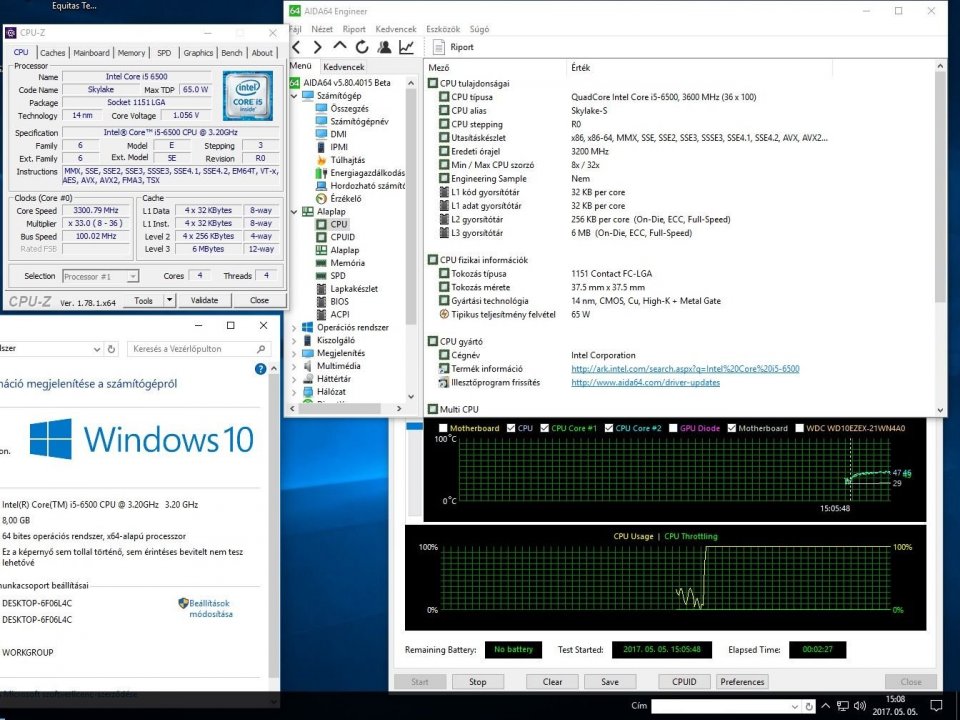This screenshot has height=720, width=960.
Task: Toggle WDC WD10EZEX checkbox
Action: (x=799, y=428)
